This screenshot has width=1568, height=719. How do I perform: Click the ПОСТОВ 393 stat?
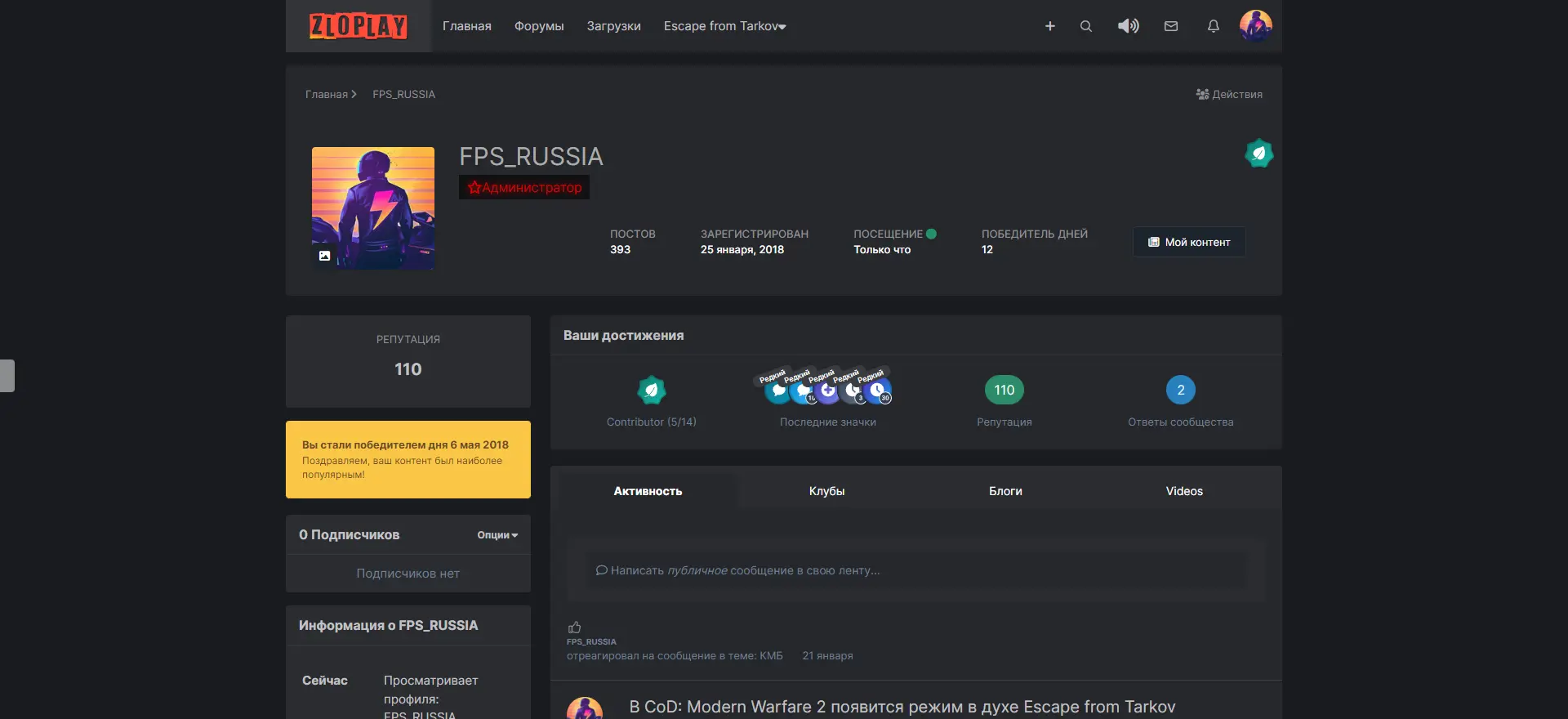click(x=633, y=242)
